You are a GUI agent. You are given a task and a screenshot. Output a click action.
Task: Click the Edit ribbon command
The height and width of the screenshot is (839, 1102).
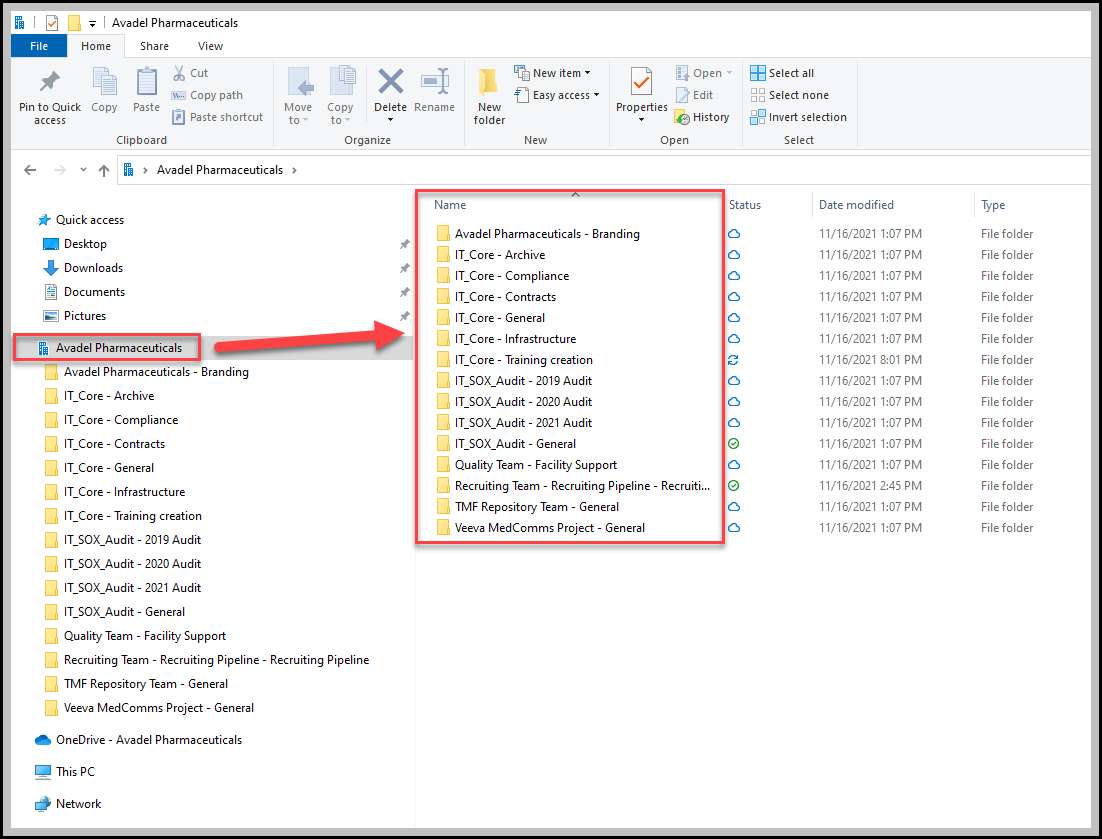[x=694, y=95]
